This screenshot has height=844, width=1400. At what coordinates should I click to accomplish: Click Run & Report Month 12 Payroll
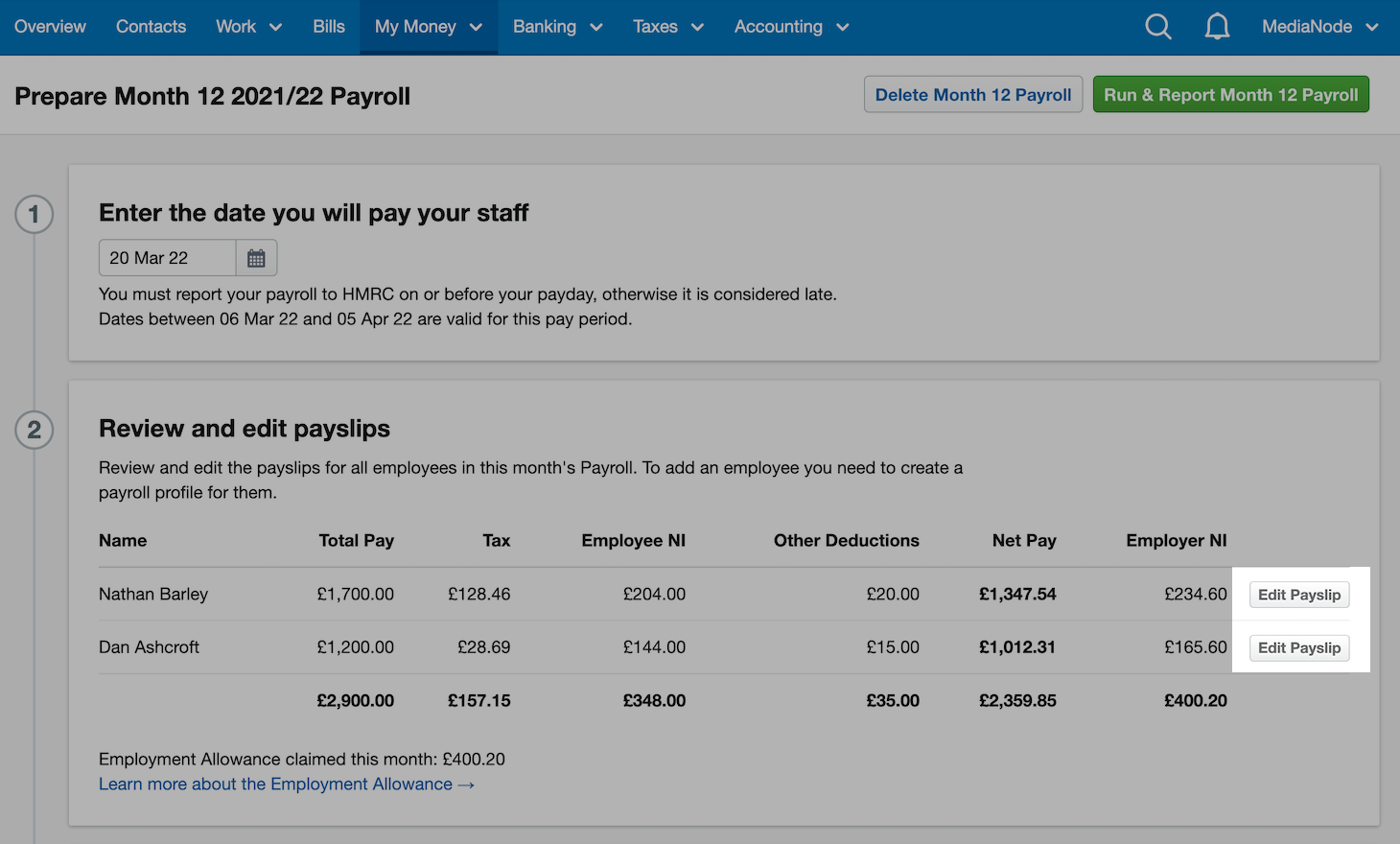1231,95
